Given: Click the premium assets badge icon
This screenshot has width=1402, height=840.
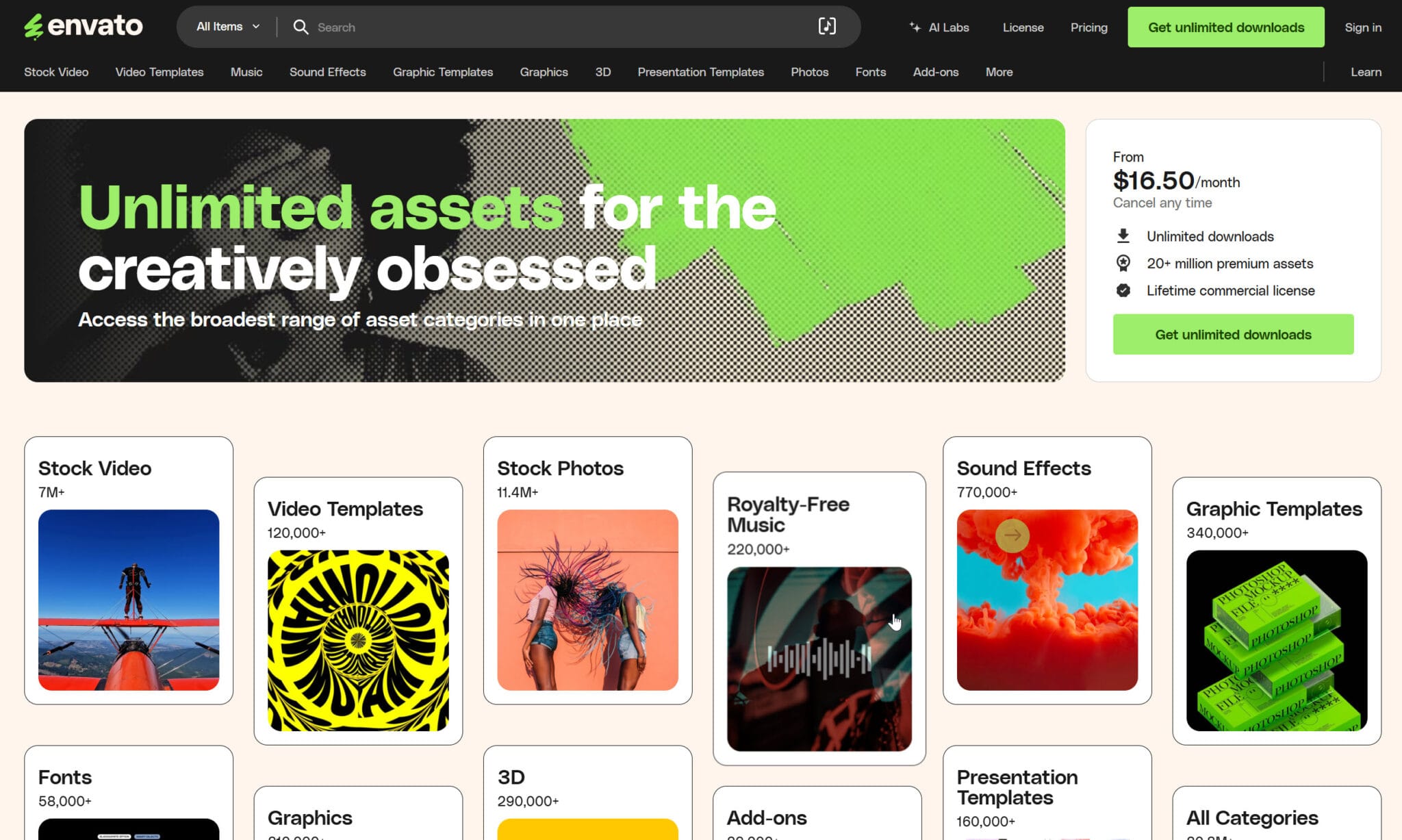Looking at the screenshot, I should (x=1123, y=263).
